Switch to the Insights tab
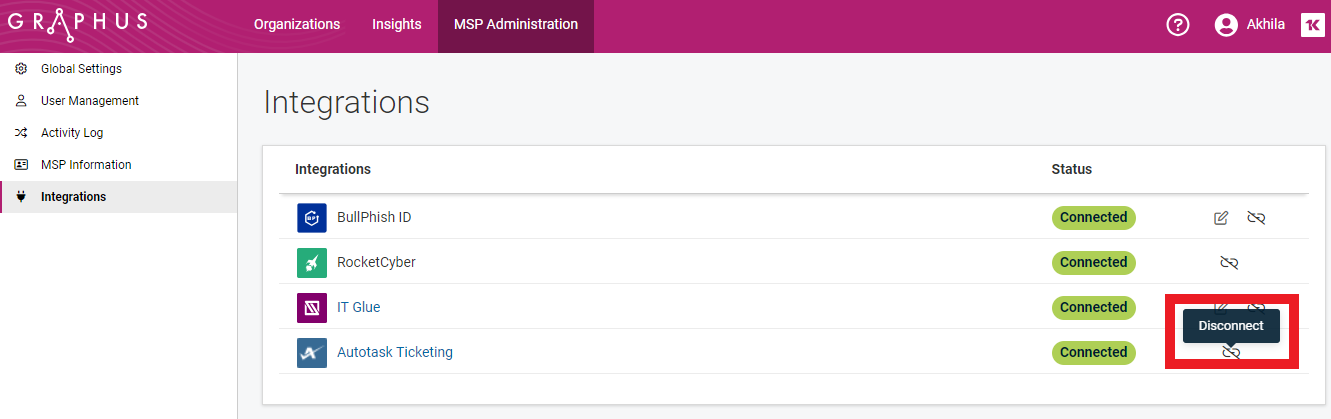 (x=397, y=25)
